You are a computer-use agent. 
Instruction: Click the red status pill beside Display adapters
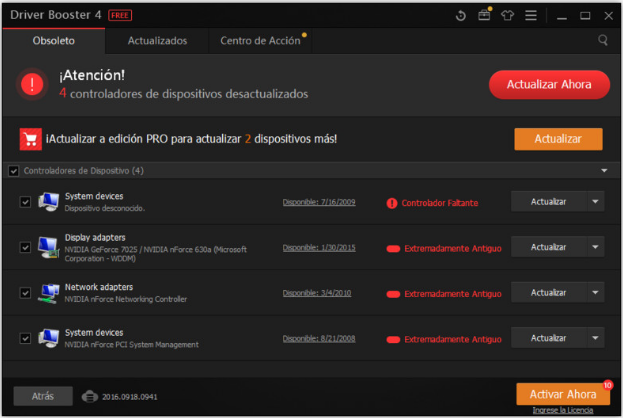pos(393,249)
